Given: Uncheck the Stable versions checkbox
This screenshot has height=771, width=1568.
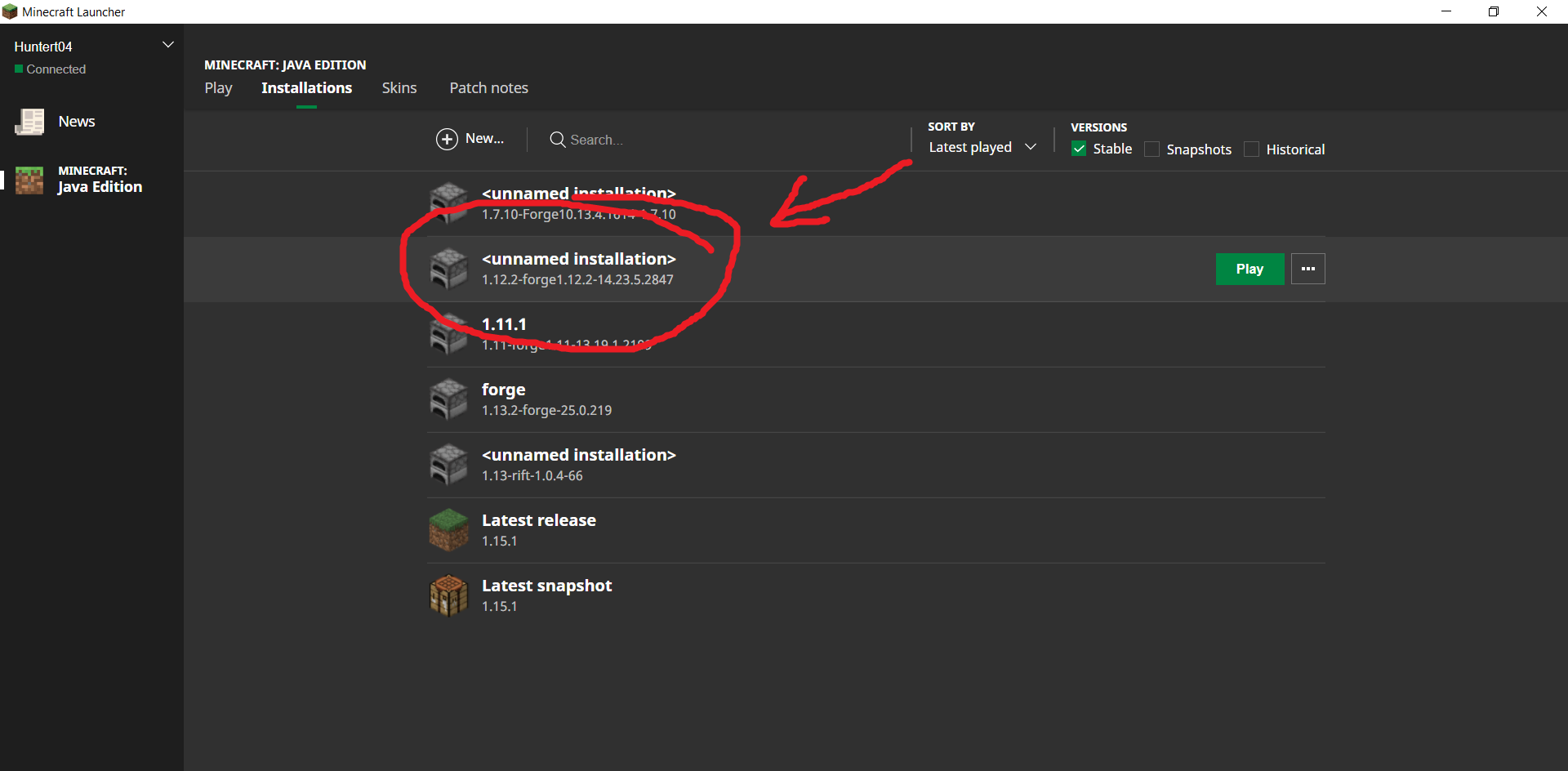Looking at the screenshot, I should [x=1079, y=149].
